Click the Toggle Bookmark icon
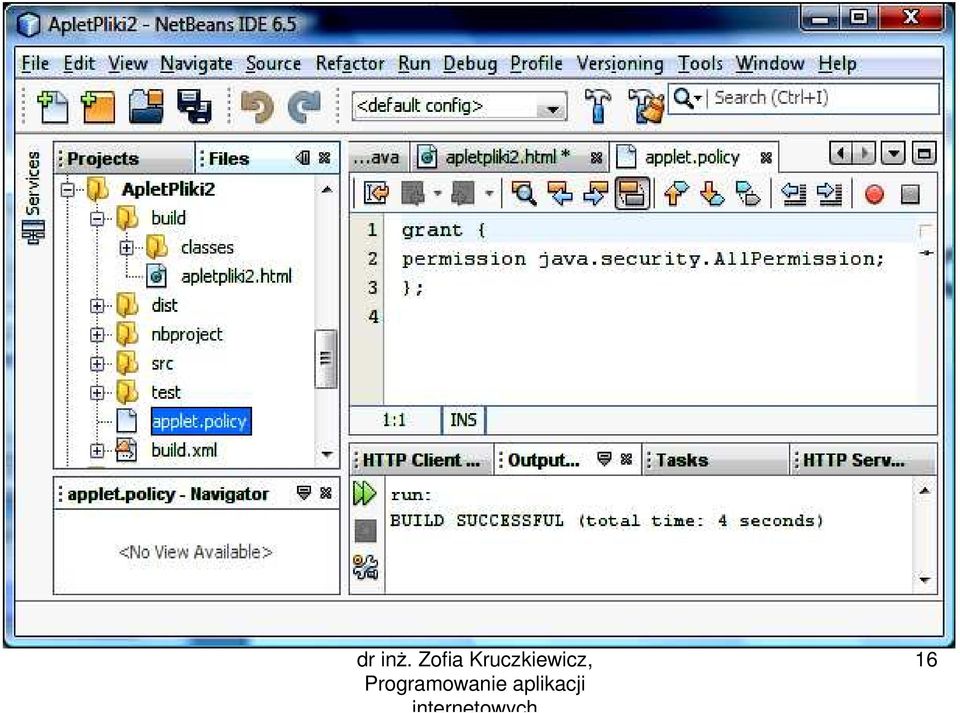960x713 pixels. tap(748, 194)
